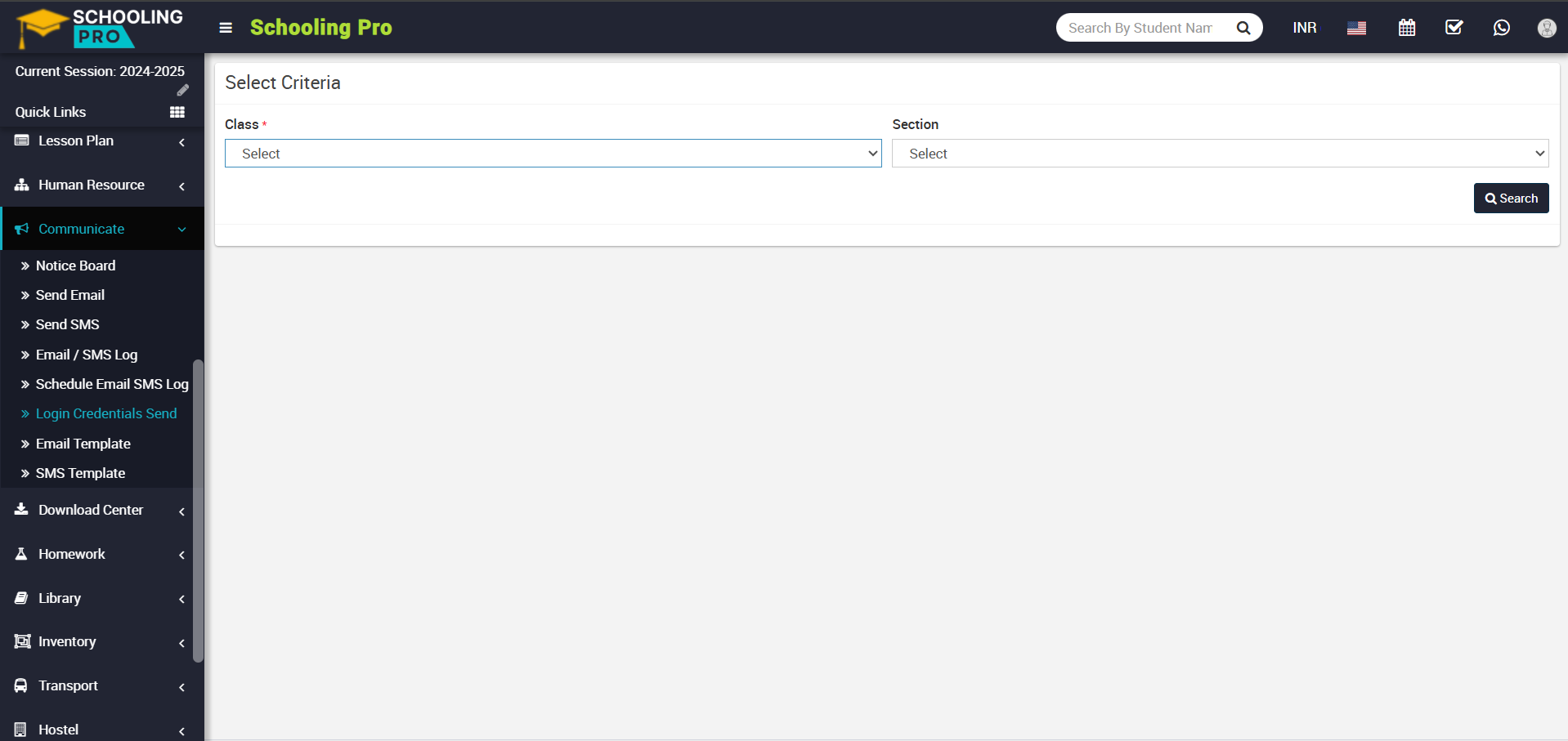1568x741 pixels.
Task: Open the US flag language selector
Action: pyautogui.click(x=1356, y=28)
